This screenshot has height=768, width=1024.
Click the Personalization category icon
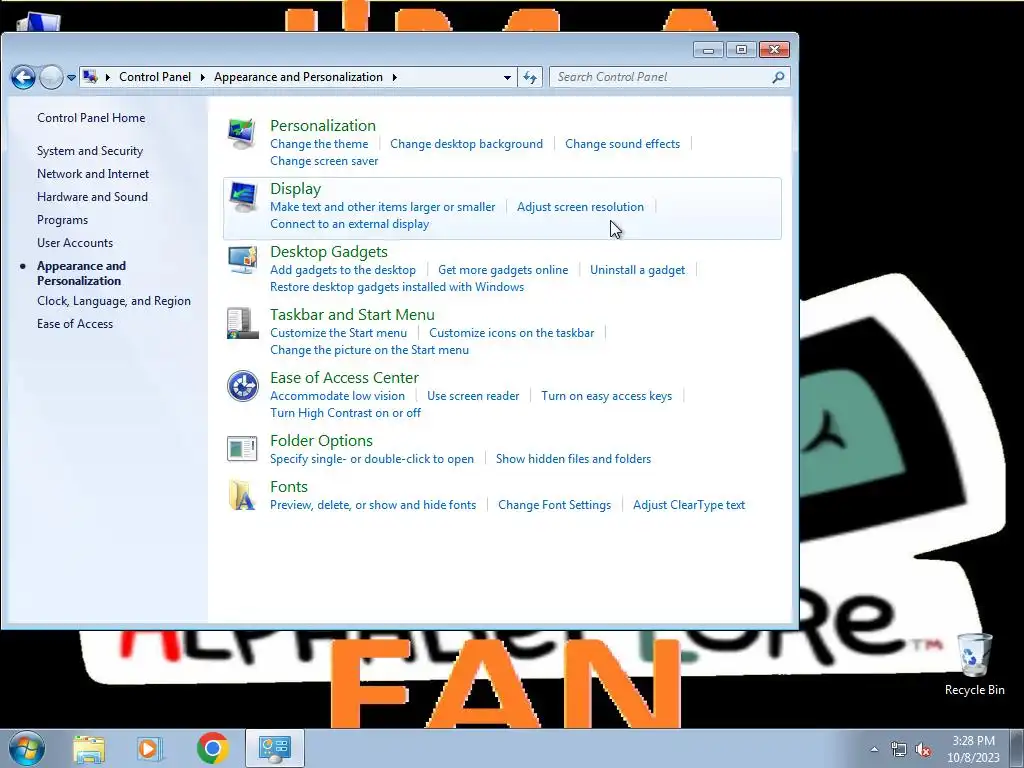tap(242, 134)
